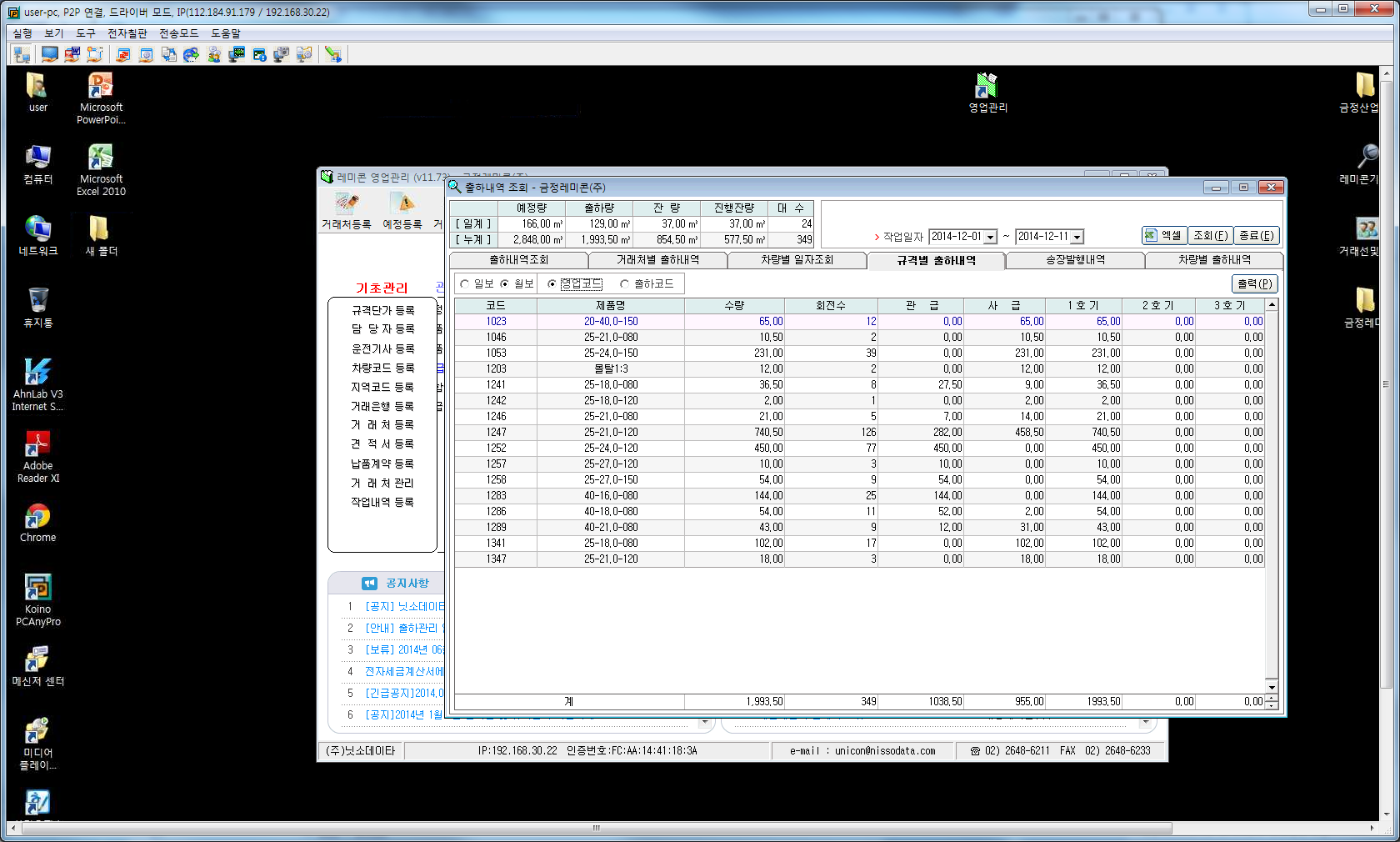Switch to the 차량별 출하내역 tab
1400x842 pixels.
(1214, 260)
